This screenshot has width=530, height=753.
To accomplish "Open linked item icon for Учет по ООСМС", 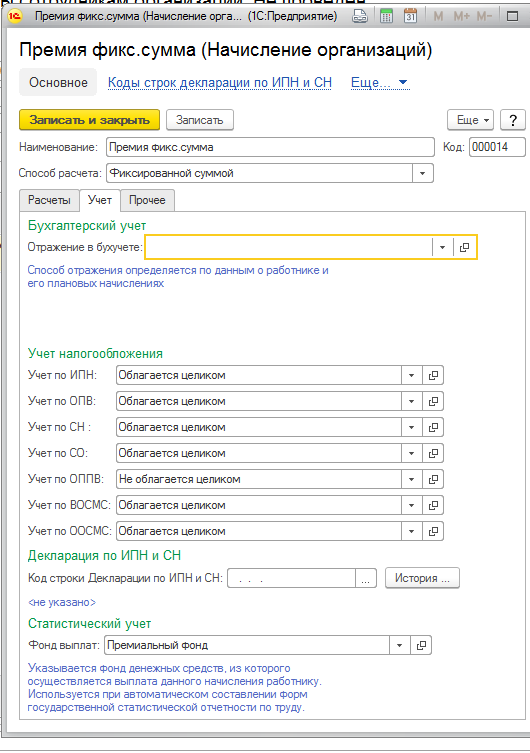I will coord(433,531).
